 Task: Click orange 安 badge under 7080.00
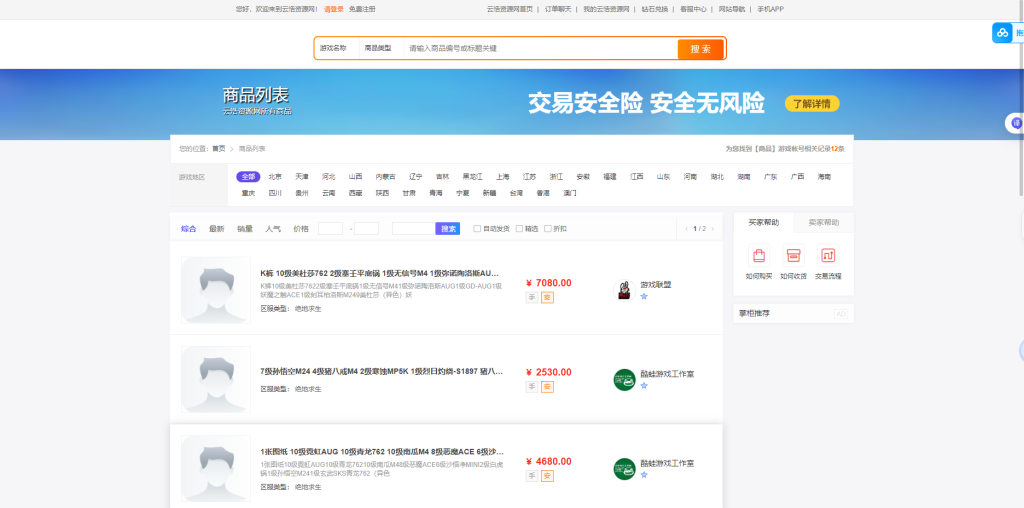coord(547,298)
